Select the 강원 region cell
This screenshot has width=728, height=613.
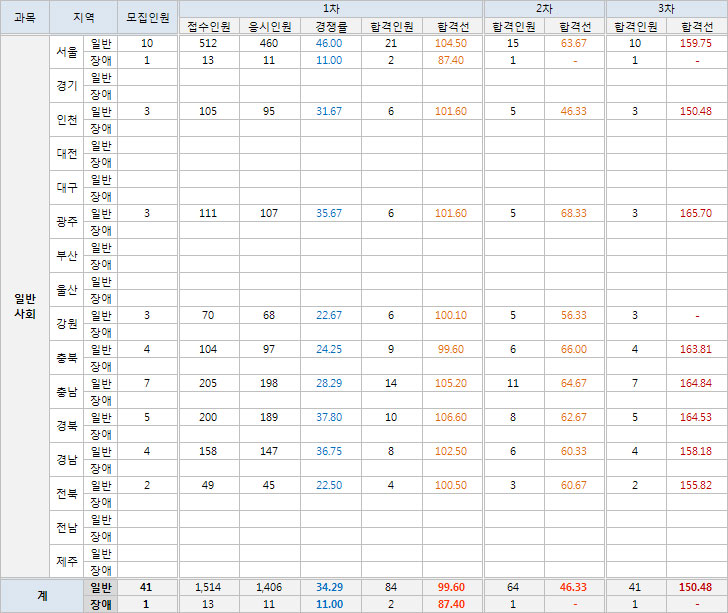[x=67, y=324]
